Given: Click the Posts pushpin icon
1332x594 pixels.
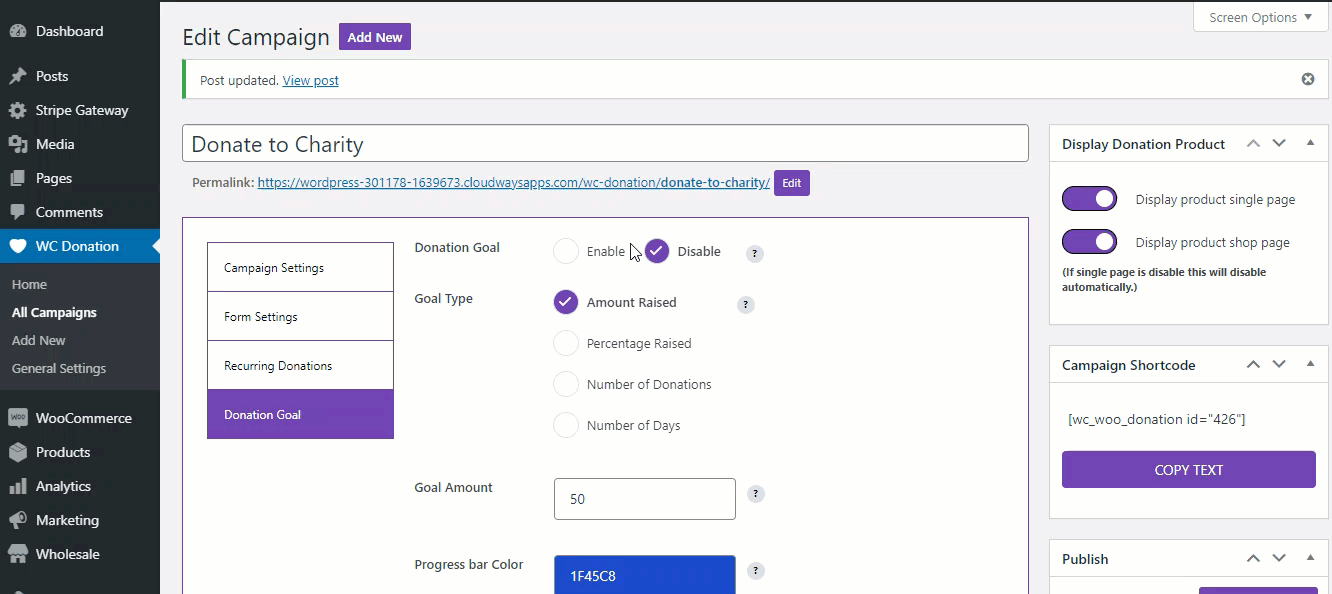Looking at the screenshot, I should coord(18,76).
